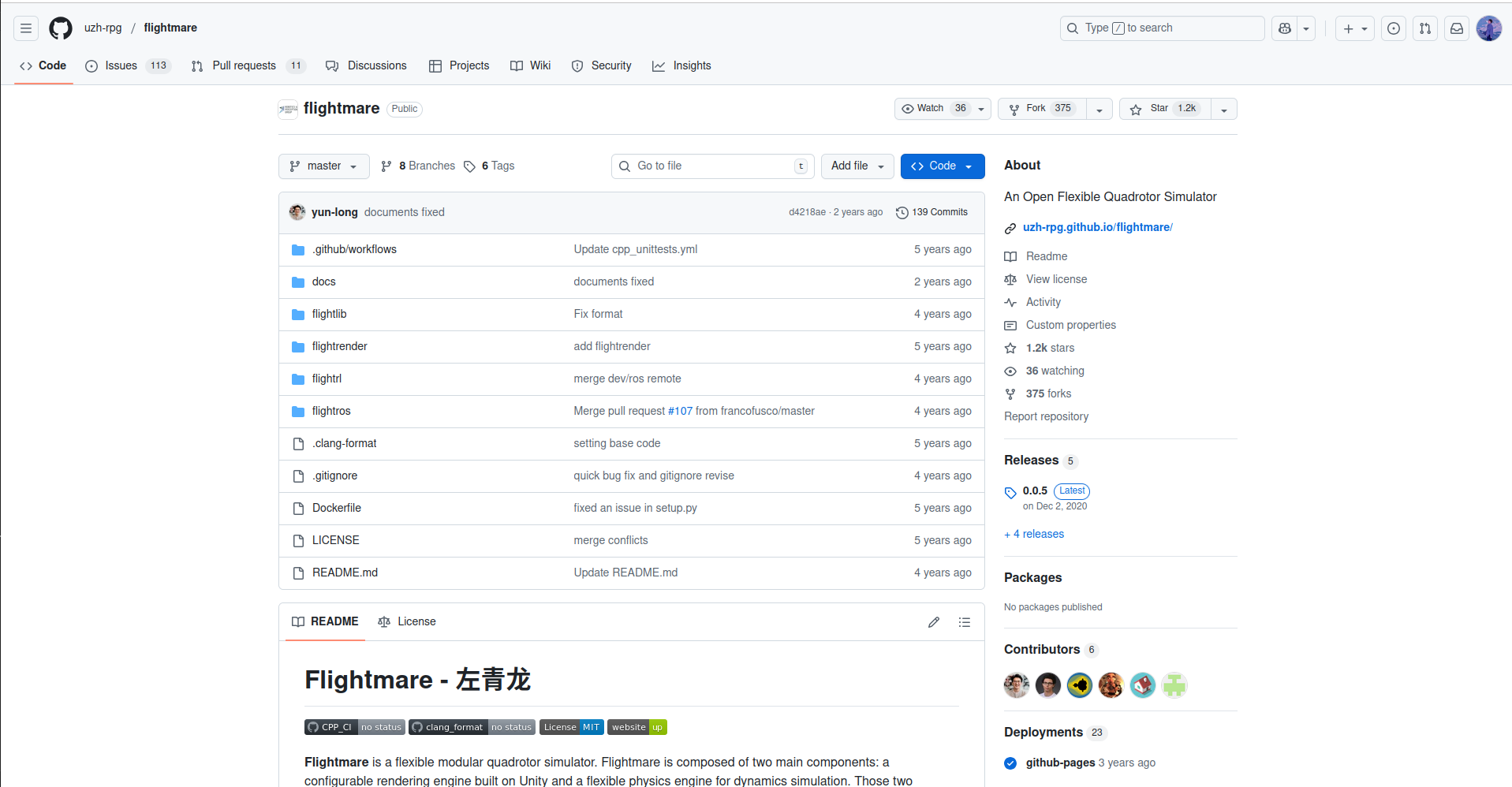Open the Wiki tab
The width and height of the screenshot is (1512, 787).
(x=531, y=65)
